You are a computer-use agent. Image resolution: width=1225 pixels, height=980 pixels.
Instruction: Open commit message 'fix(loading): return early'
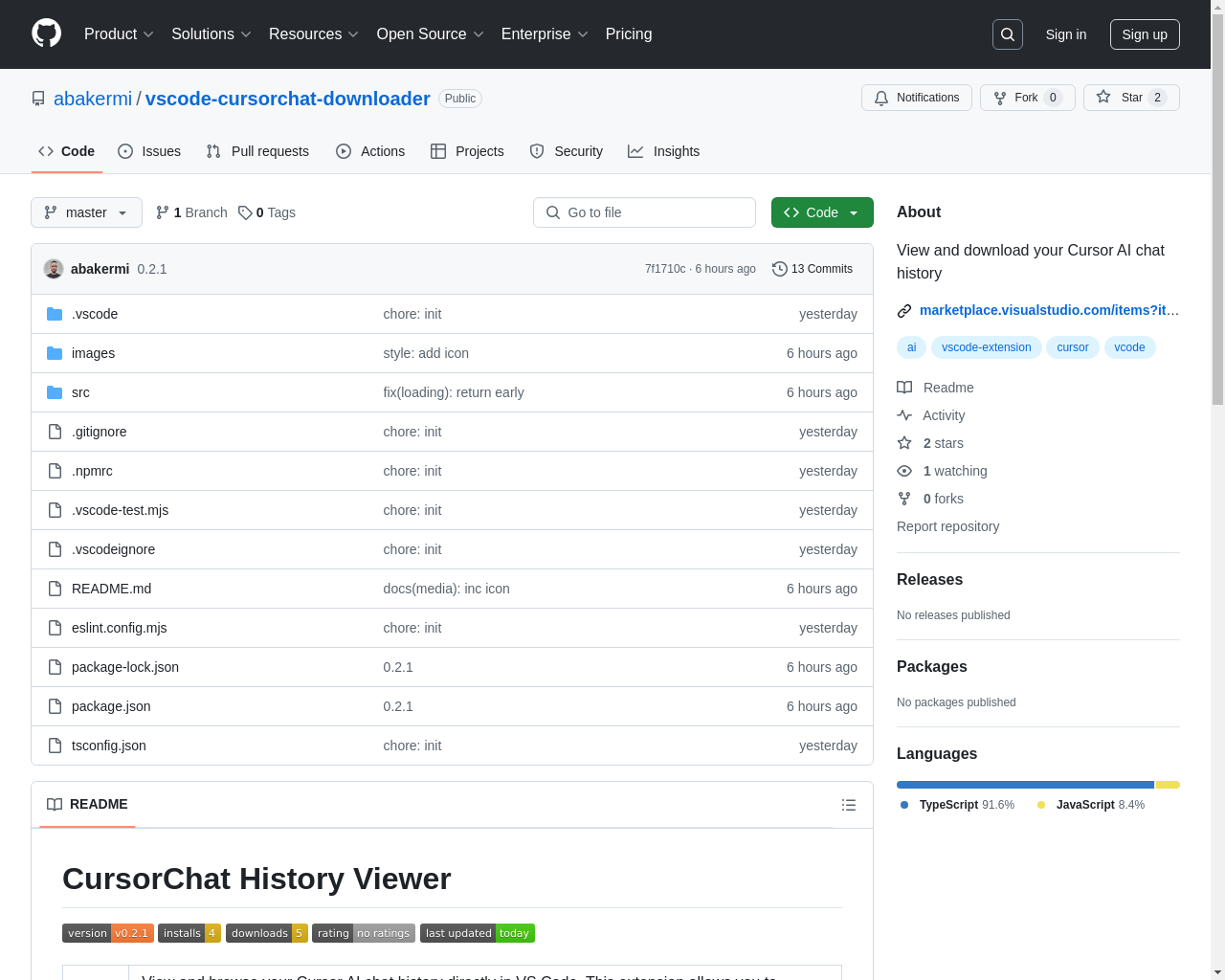[454, 392]
